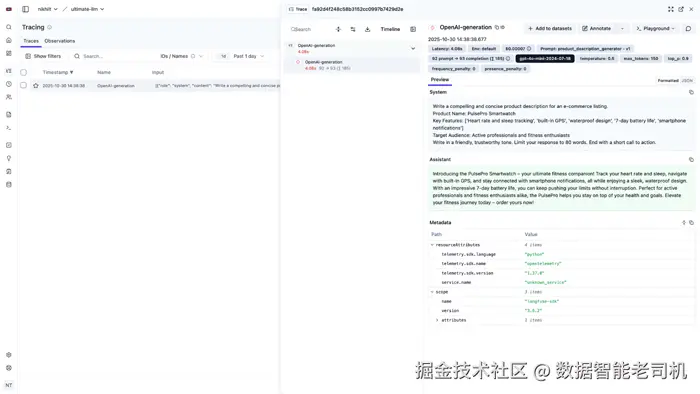Open Playground terminal icon in the sidebar
Image resolution: width=700 pixels, height=394 pixels.
coord(8,128)
